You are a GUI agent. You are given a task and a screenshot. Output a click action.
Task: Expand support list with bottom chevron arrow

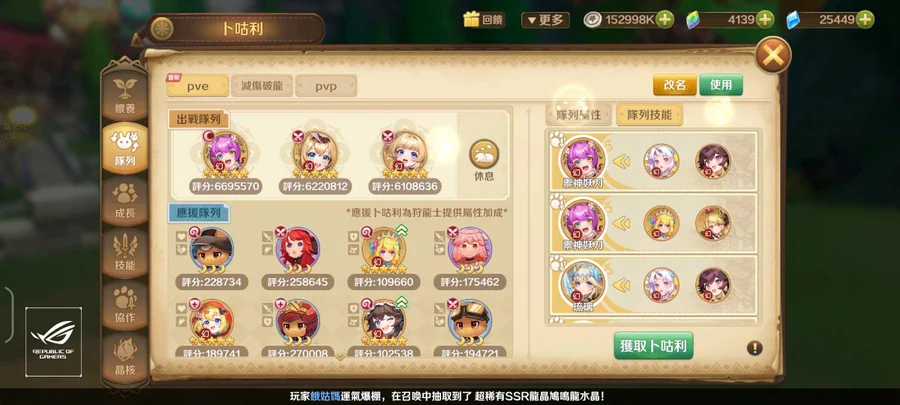pos(340,357)
